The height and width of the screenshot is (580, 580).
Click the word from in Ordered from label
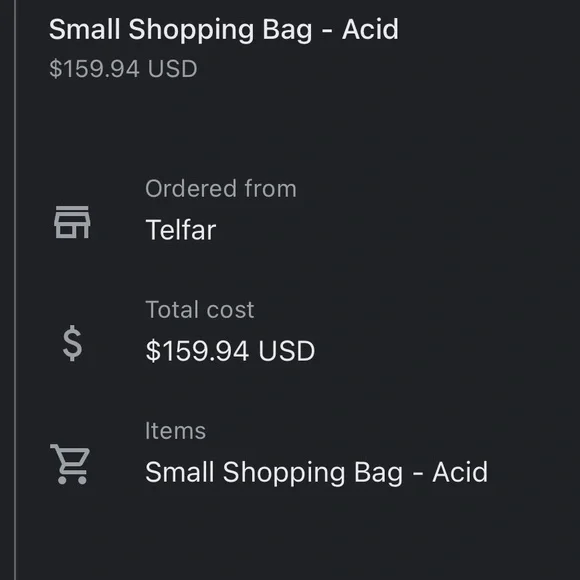[271, 188]
